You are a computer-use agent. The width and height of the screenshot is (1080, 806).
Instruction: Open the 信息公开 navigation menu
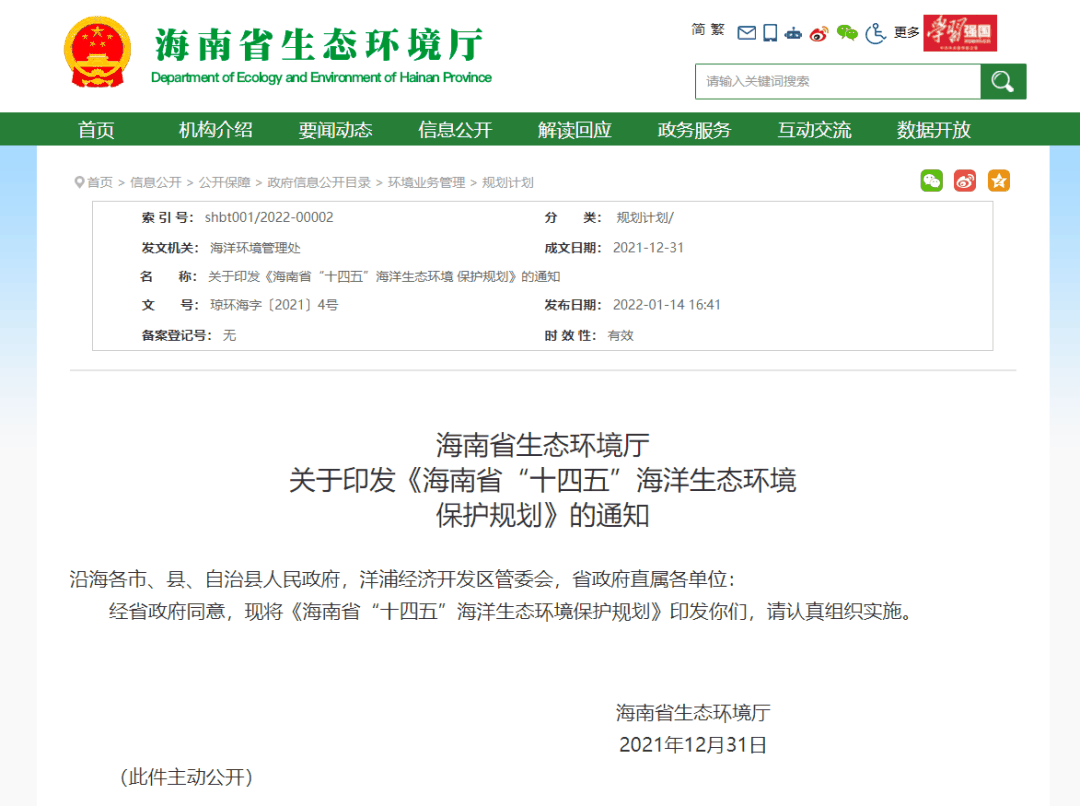(x=455, y=130)
